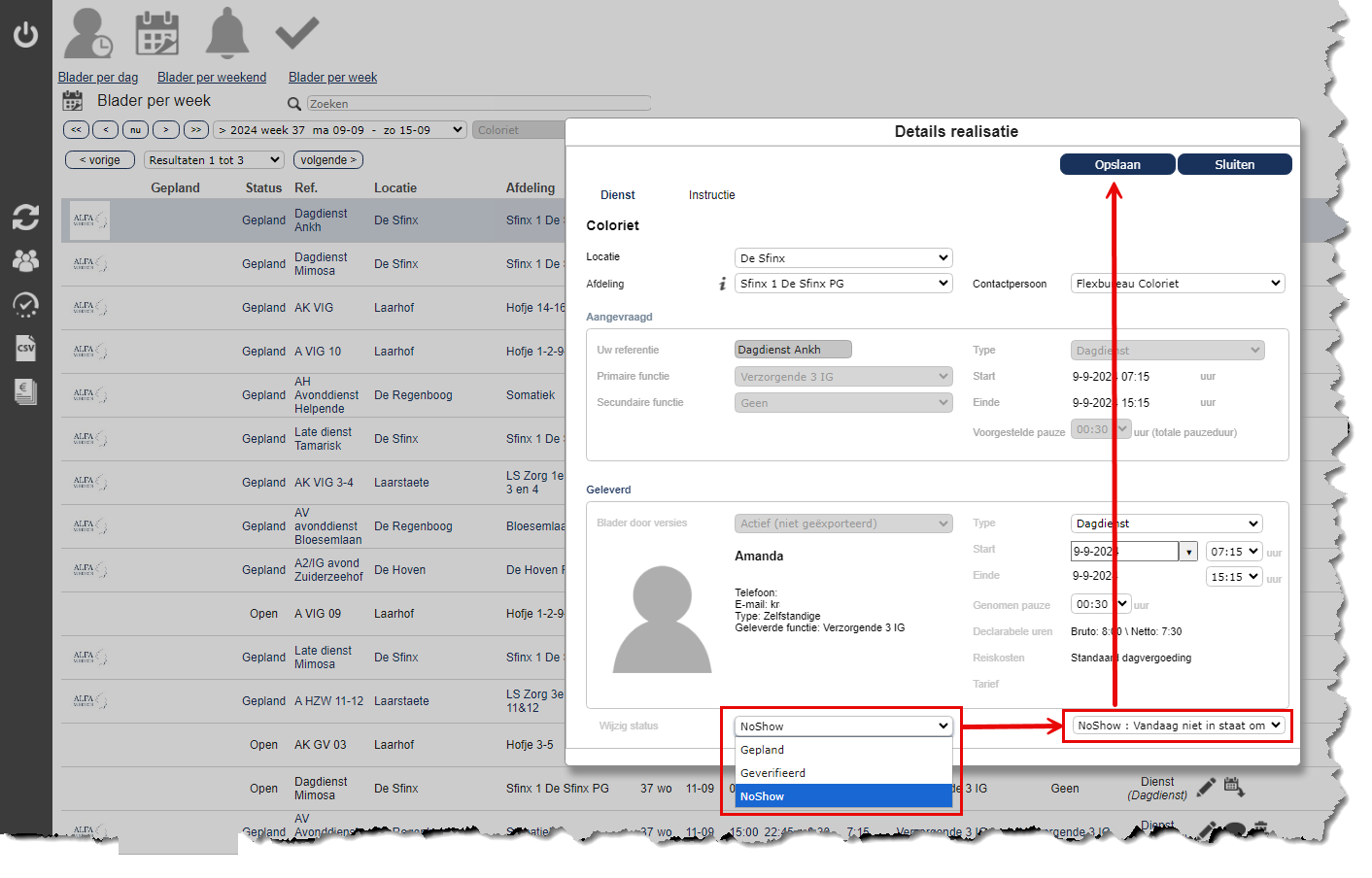This screenshot has width=1372, height=878.
Task: Click the '>>' week navigation button
Action: click(196, 129)
